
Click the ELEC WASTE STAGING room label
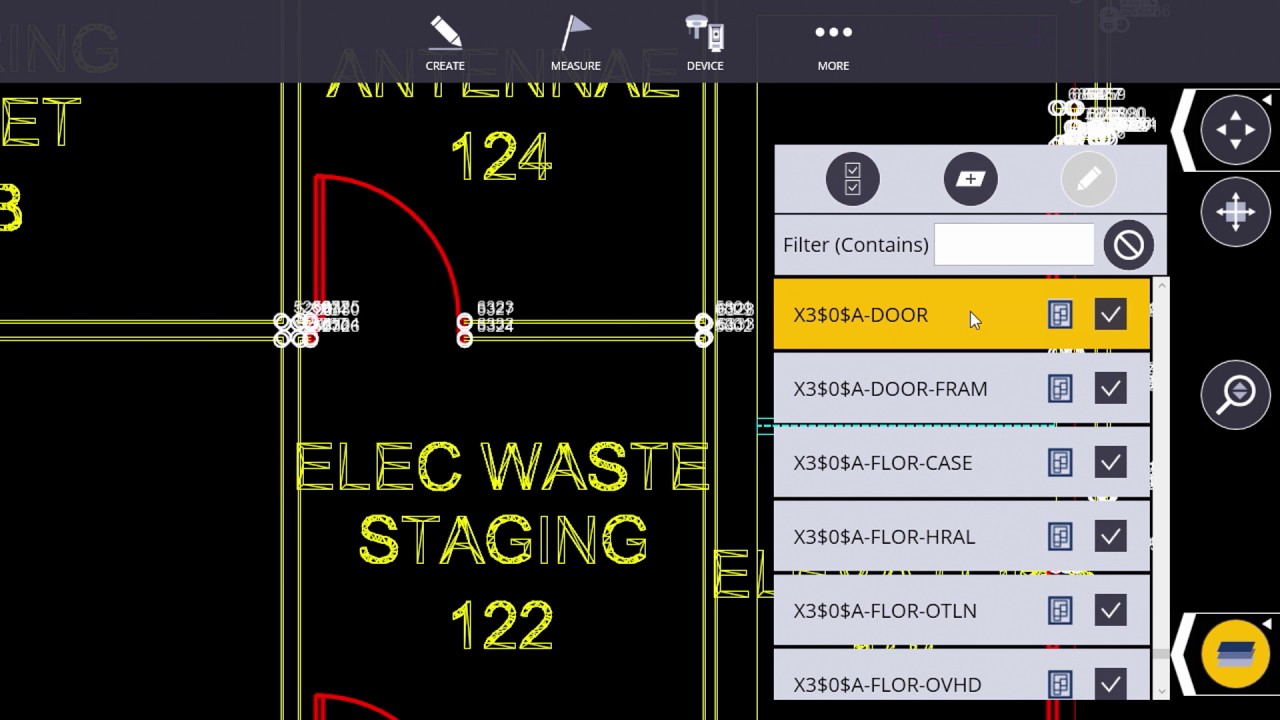click(x=502, y=505)
